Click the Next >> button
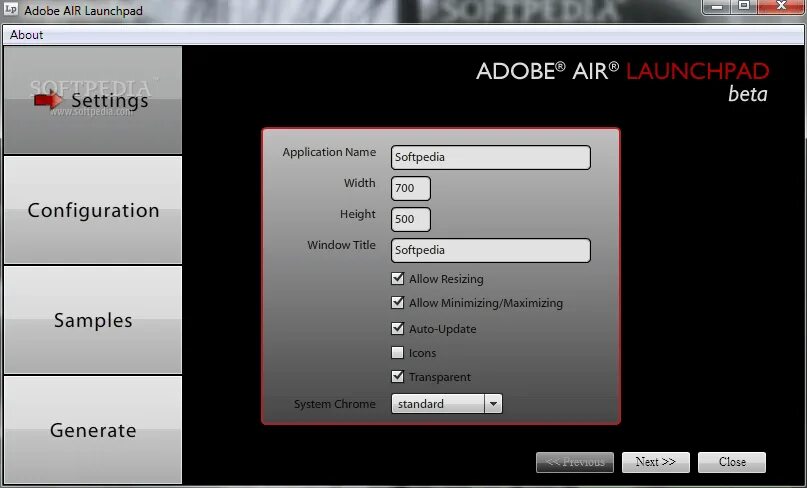This screenshot has width=807, height=488. (655, 462)
